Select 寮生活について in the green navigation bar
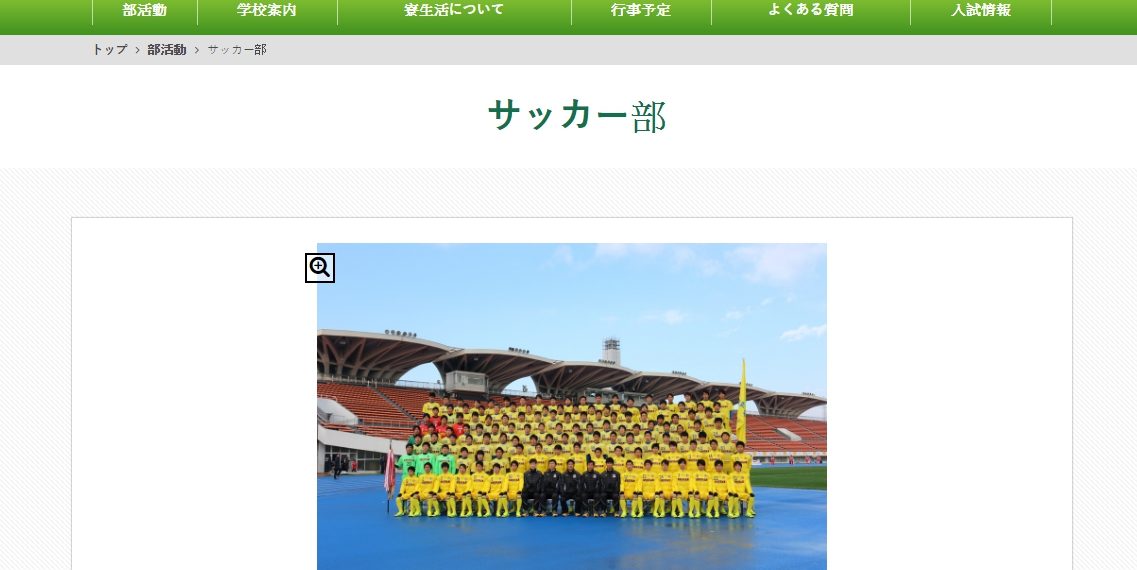 [x=454, y=10]
